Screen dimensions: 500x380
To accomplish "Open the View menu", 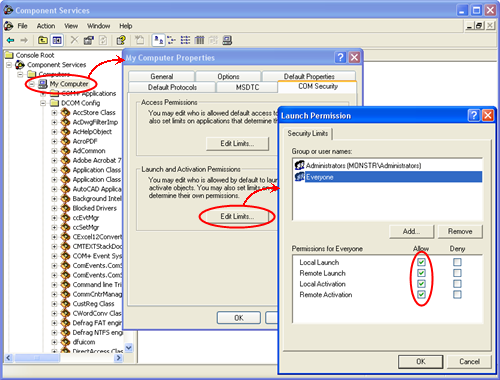I will point(71,26).
